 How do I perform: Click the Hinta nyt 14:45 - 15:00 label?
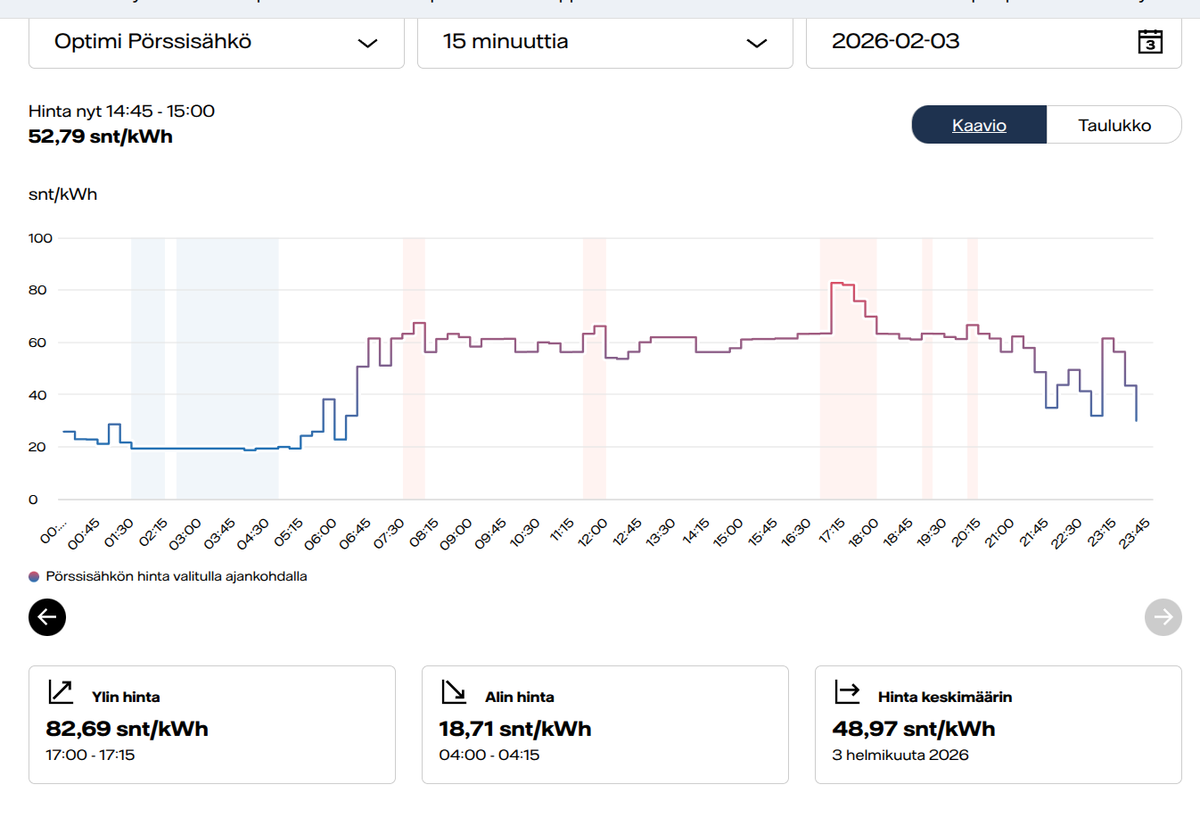pyautogui.click(x=122, y=111)
